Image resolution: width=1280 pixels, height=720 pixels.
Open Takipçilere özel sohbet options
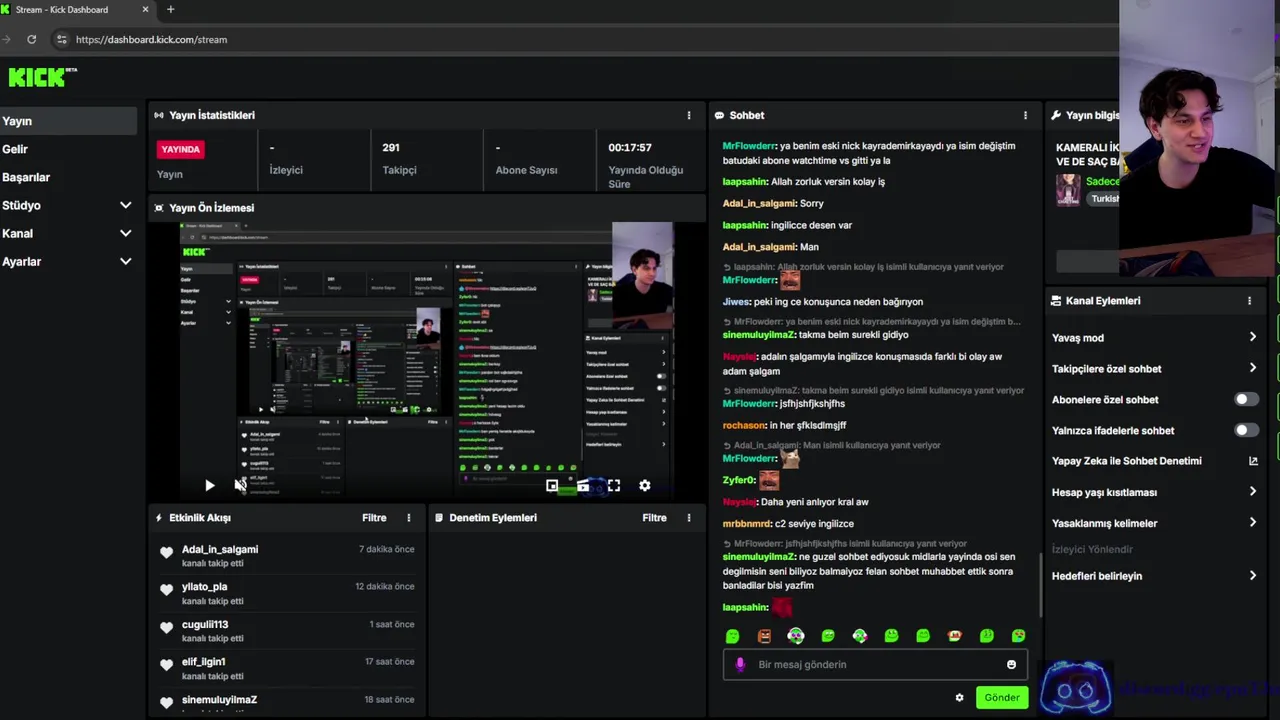click(1154, 369)
